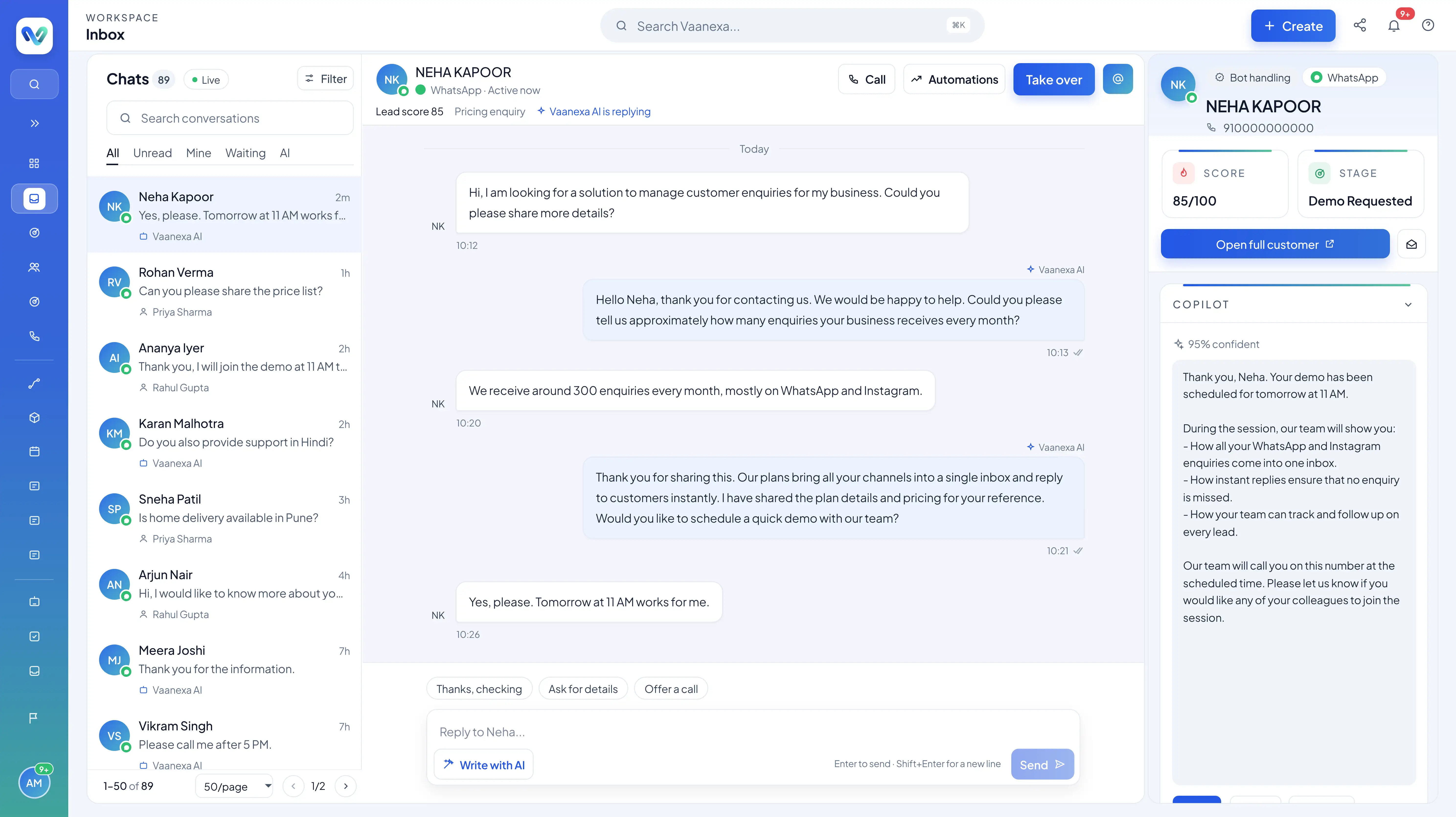Open the help question mark icon
The height and width of the screenshot is (817, 1456).
[x=1428, y=25]
